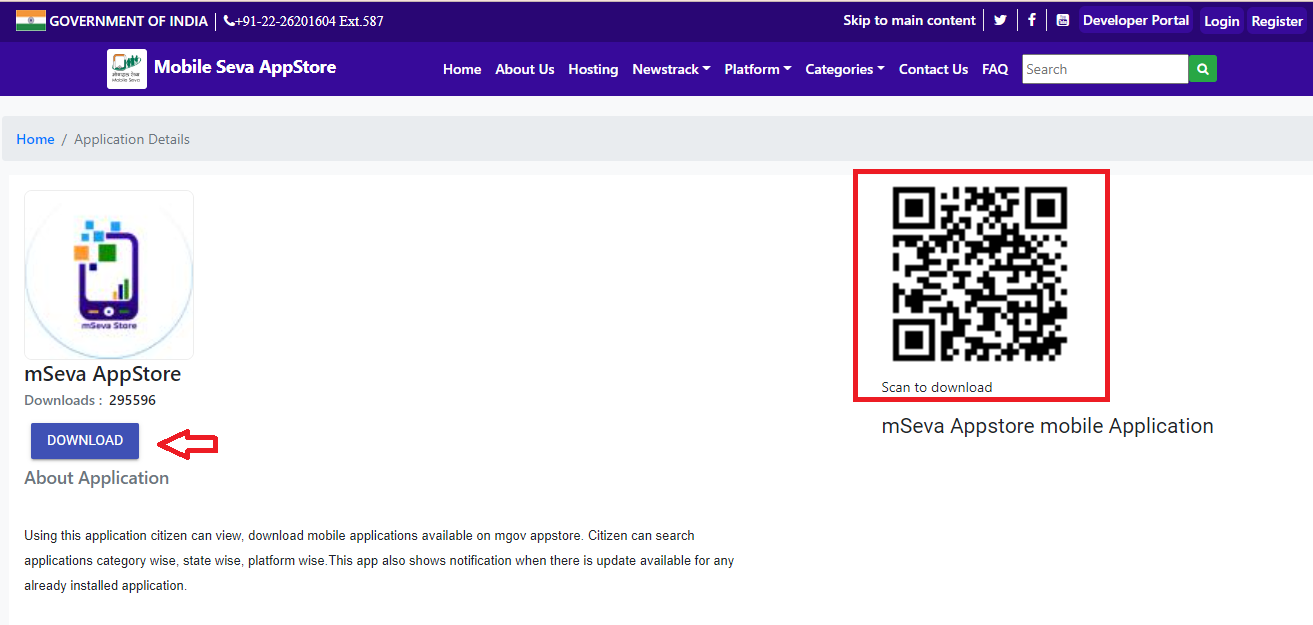The height and width of the screenshot is (625, 1313).
Task: Click the DOWNLOAD button
Action: (x=85, y=441)
